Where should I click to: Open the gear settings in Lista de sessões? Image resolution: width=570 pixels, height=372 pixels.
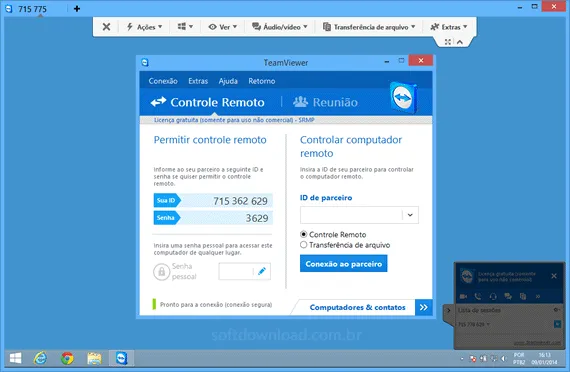click(556, 310)
